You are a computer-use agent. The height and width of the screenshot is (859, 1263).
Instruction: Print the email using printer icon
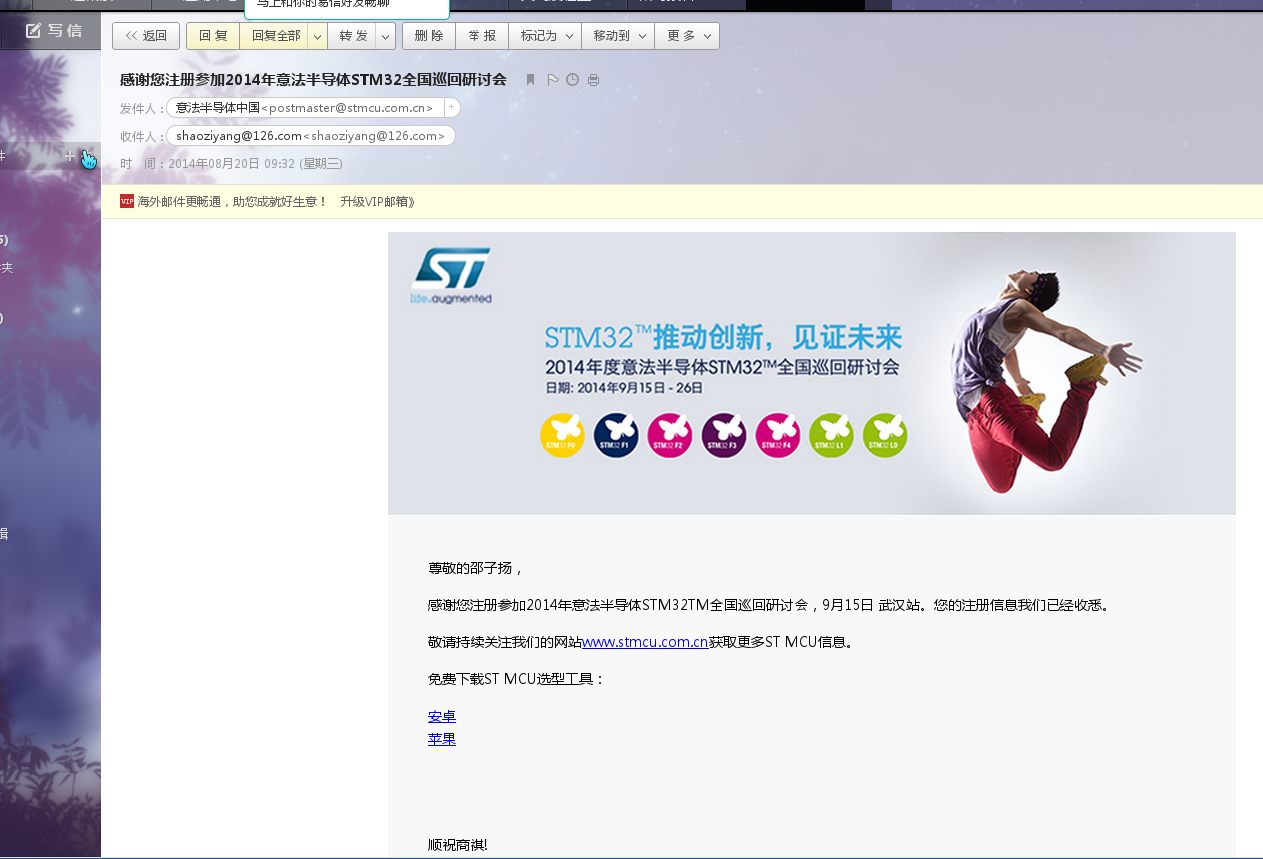[x=593, y=80]
